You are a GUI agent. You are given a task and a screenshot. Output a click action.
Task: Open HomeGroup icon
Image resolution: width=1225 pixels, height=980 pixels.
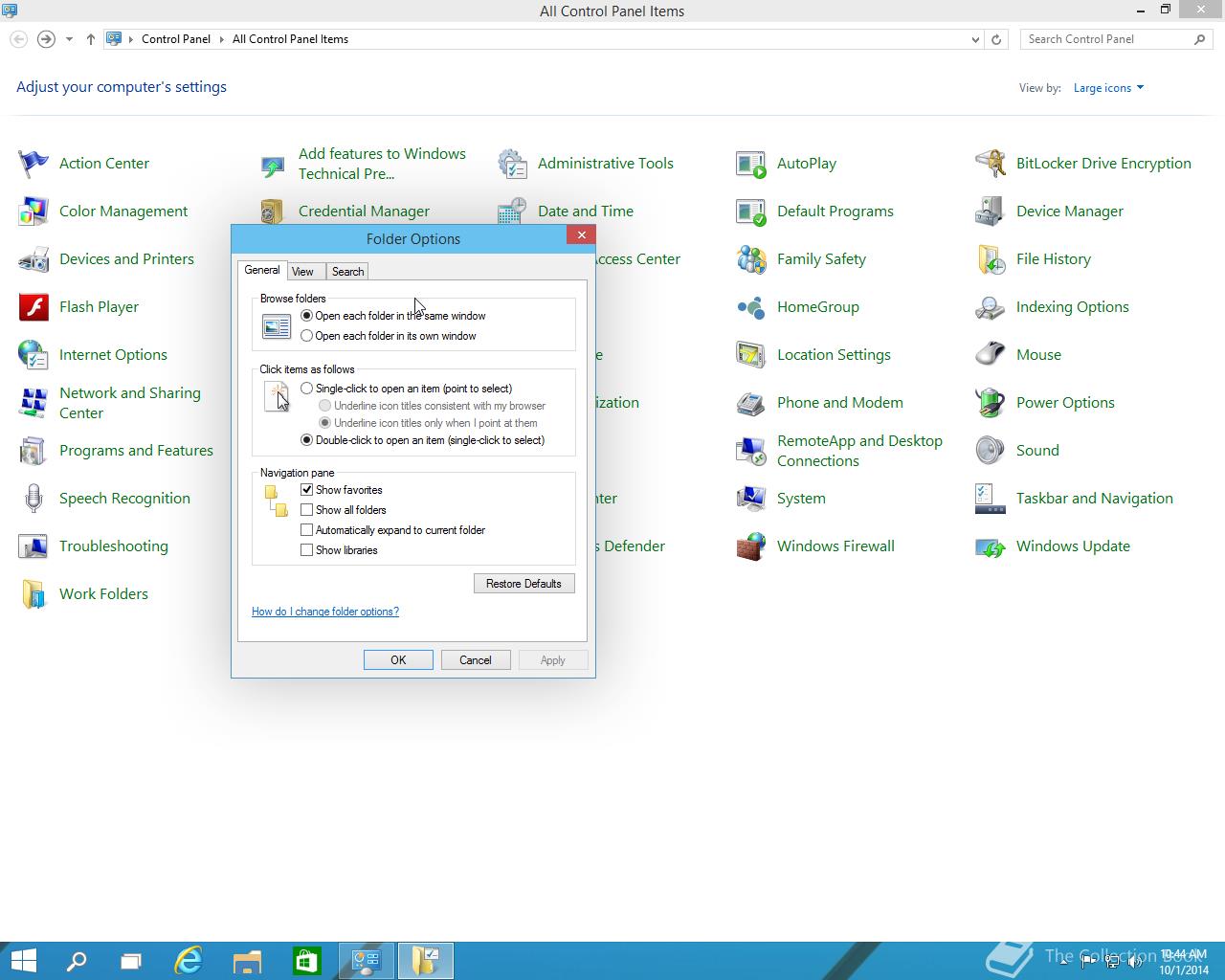[x=751, y=307]
